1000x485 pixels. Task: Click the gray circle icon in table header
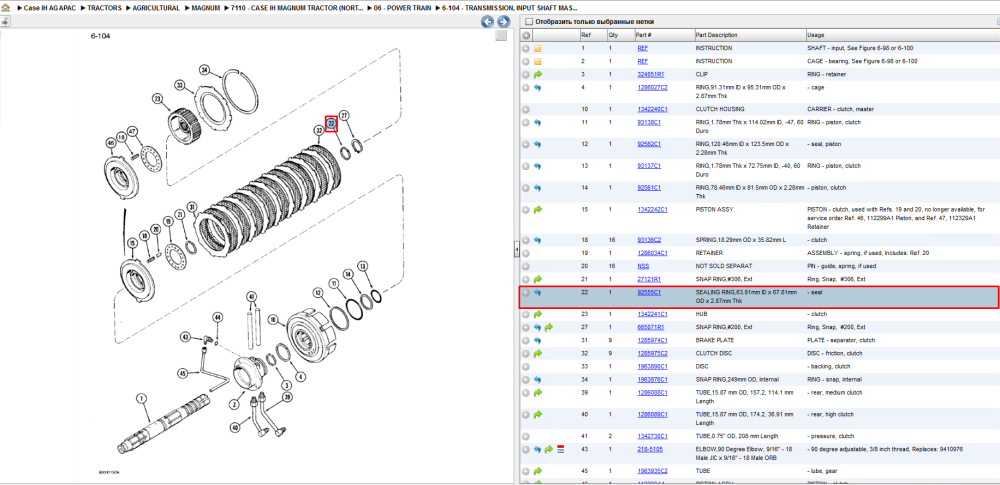click(x=526, y=35)
